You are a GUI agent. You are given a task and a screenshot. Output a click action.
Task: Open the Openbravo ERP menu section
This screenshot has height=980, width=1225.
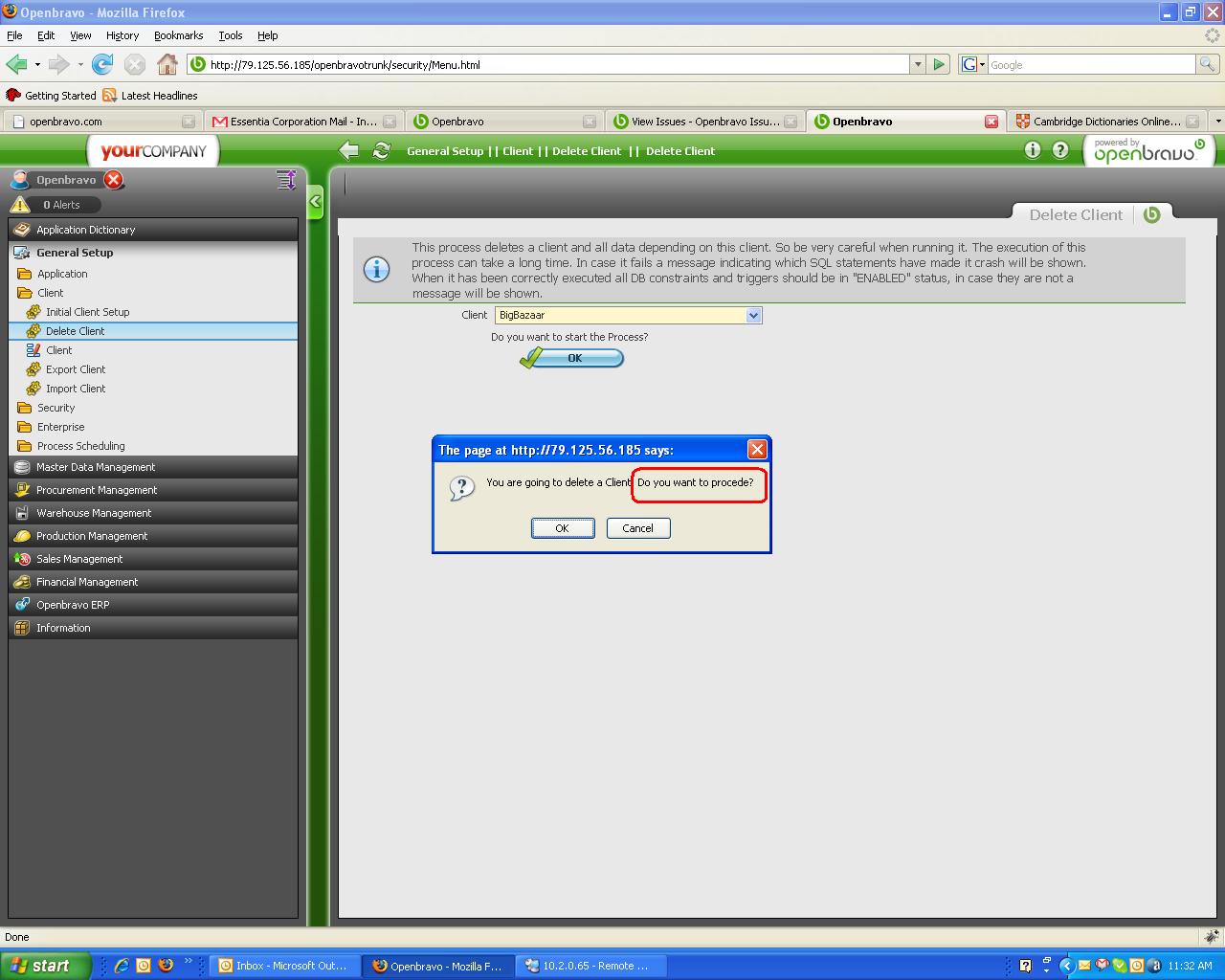click(153, 605)
